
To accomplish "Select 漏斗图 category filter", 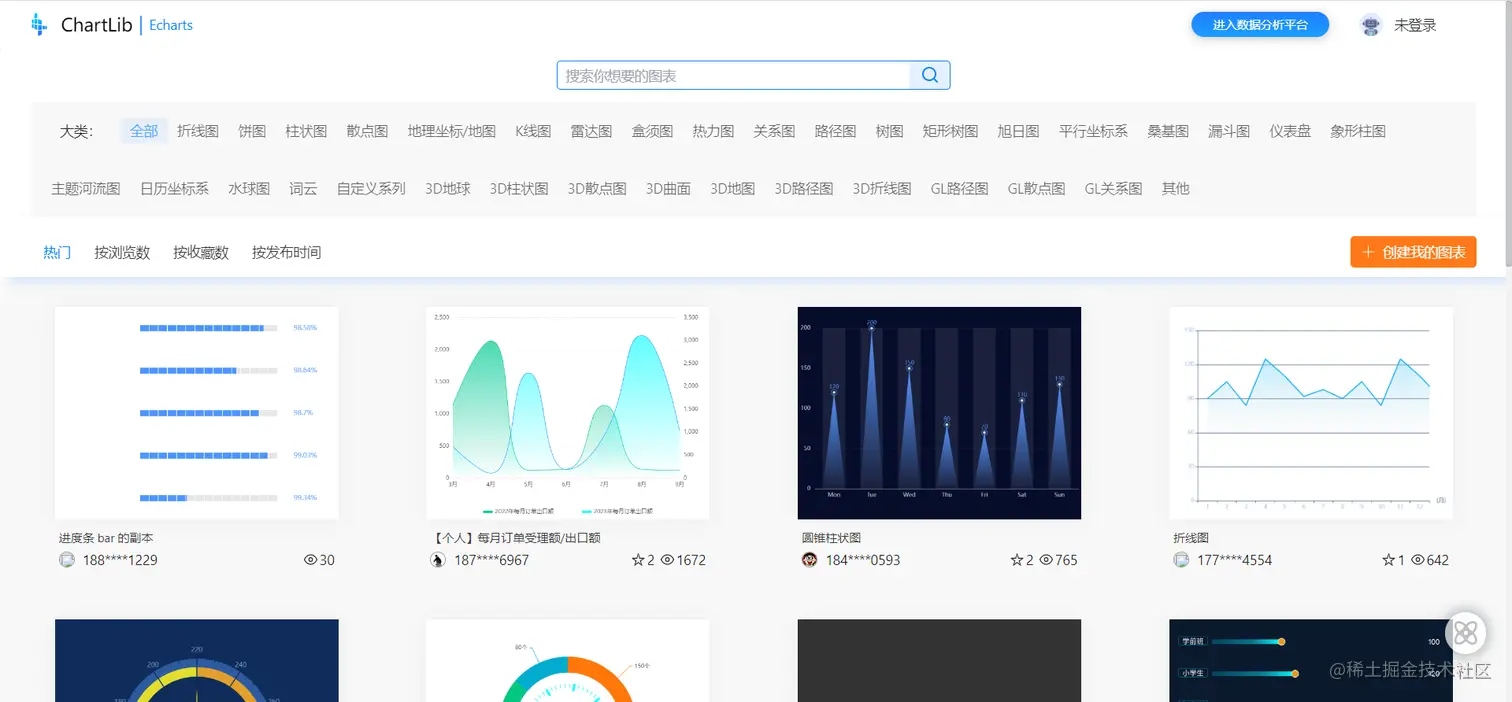I will 1229,131.
